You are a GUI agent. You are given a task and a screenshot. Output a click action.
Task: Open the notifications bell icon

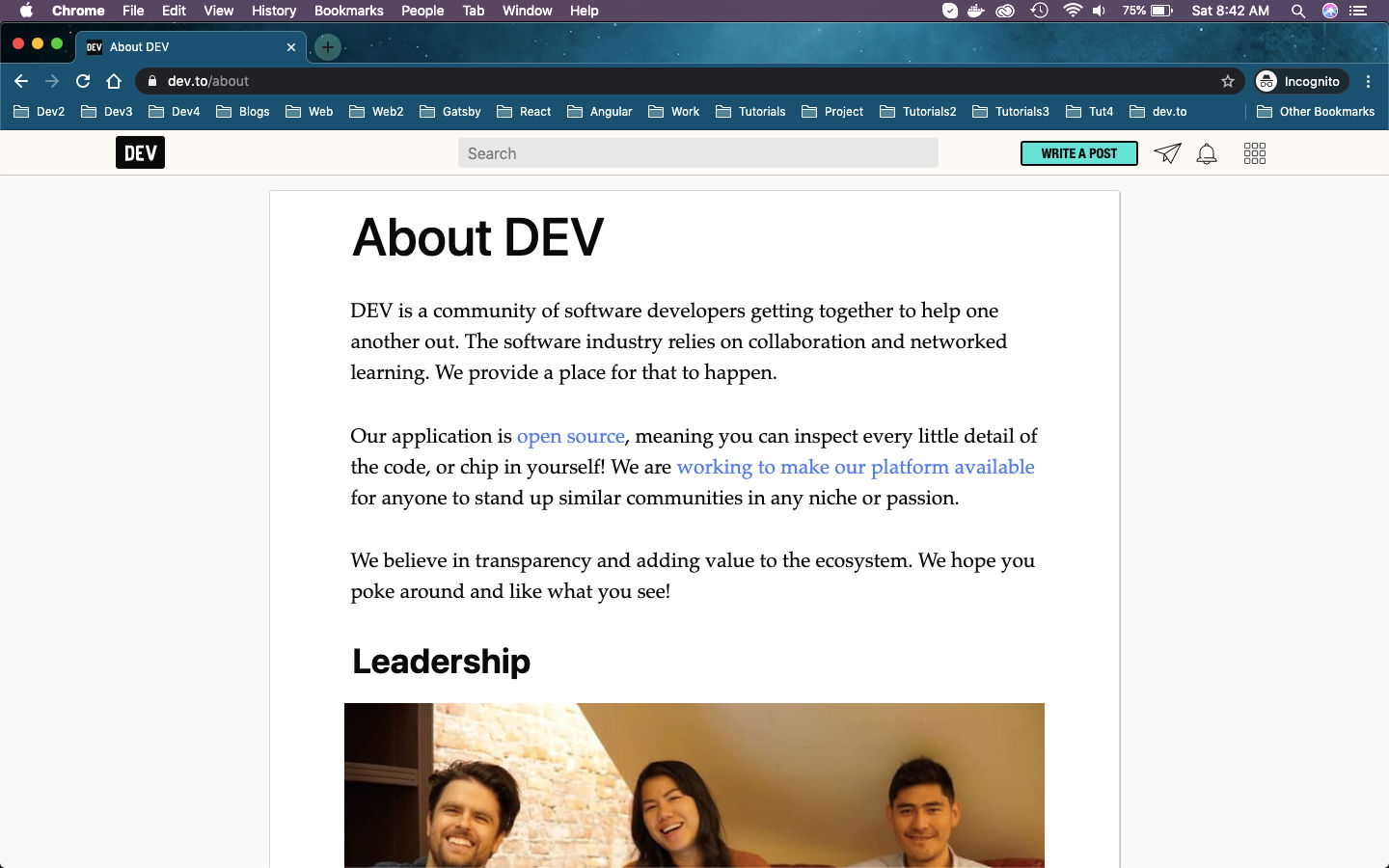tap(1207, 153)
